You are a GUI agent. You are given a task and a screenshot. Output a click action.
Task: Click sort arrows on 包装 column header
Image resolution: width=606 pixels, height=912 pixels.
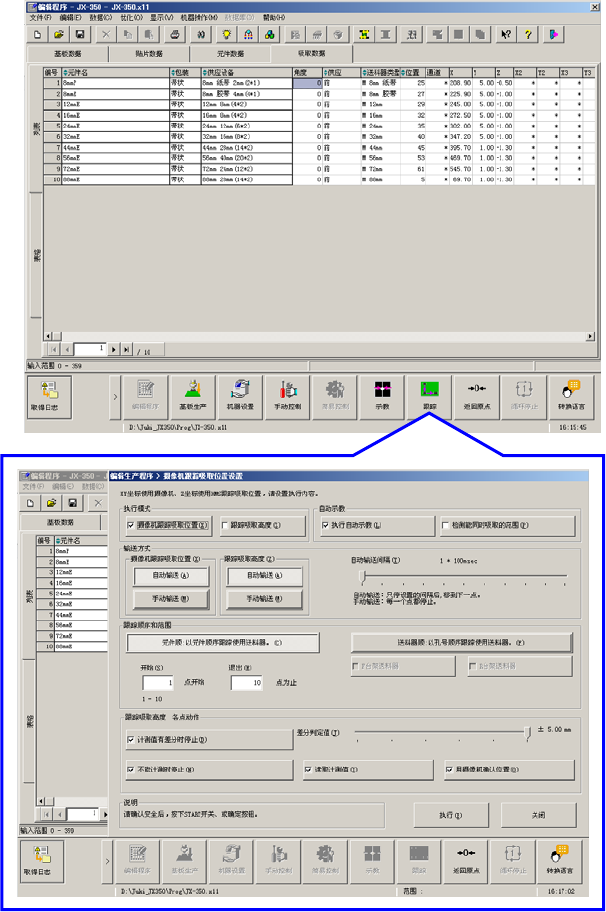[x=173, y=73]
